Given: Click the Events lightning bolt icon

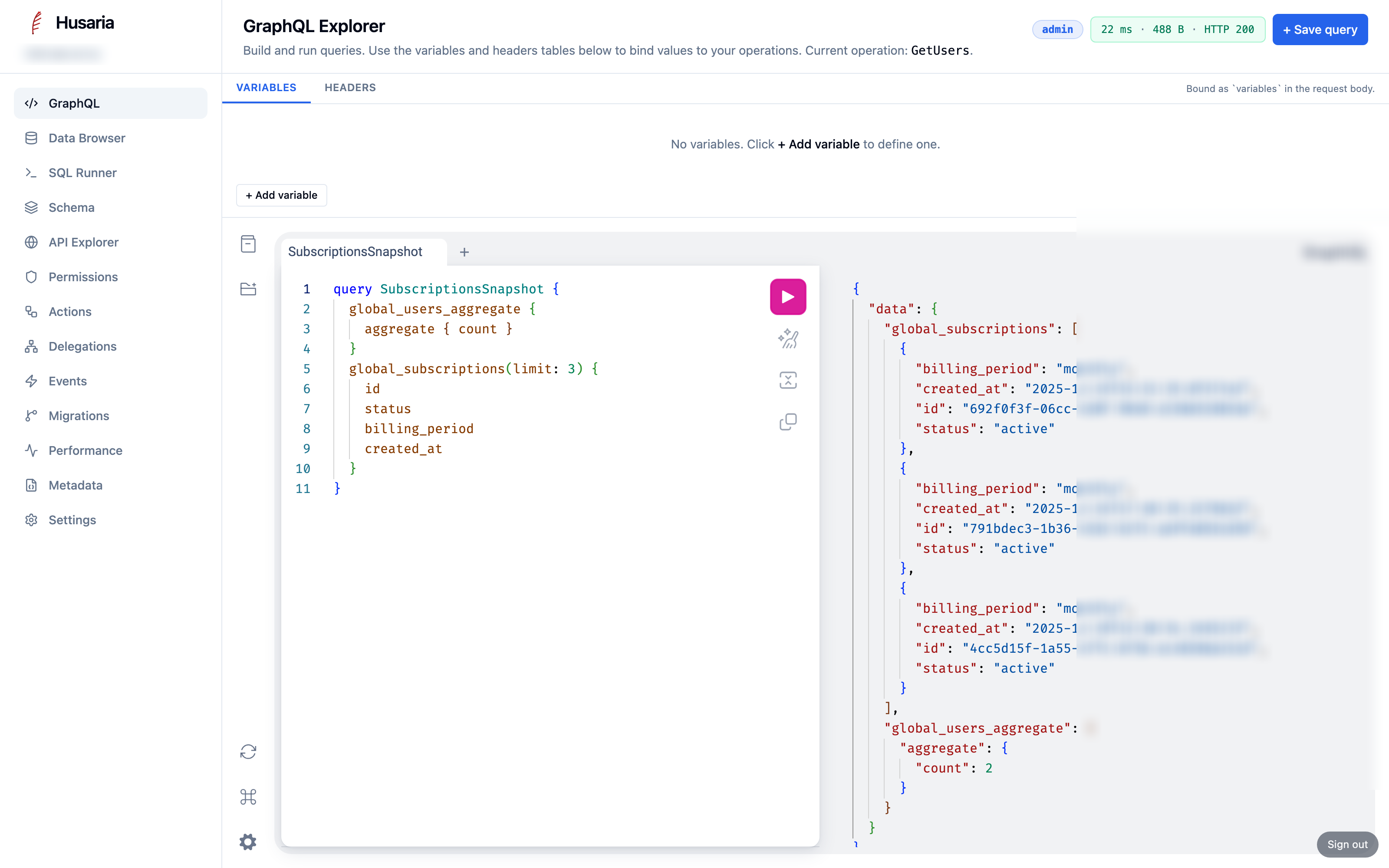Looking at the screenshot, I should click(x=31, y=381).
